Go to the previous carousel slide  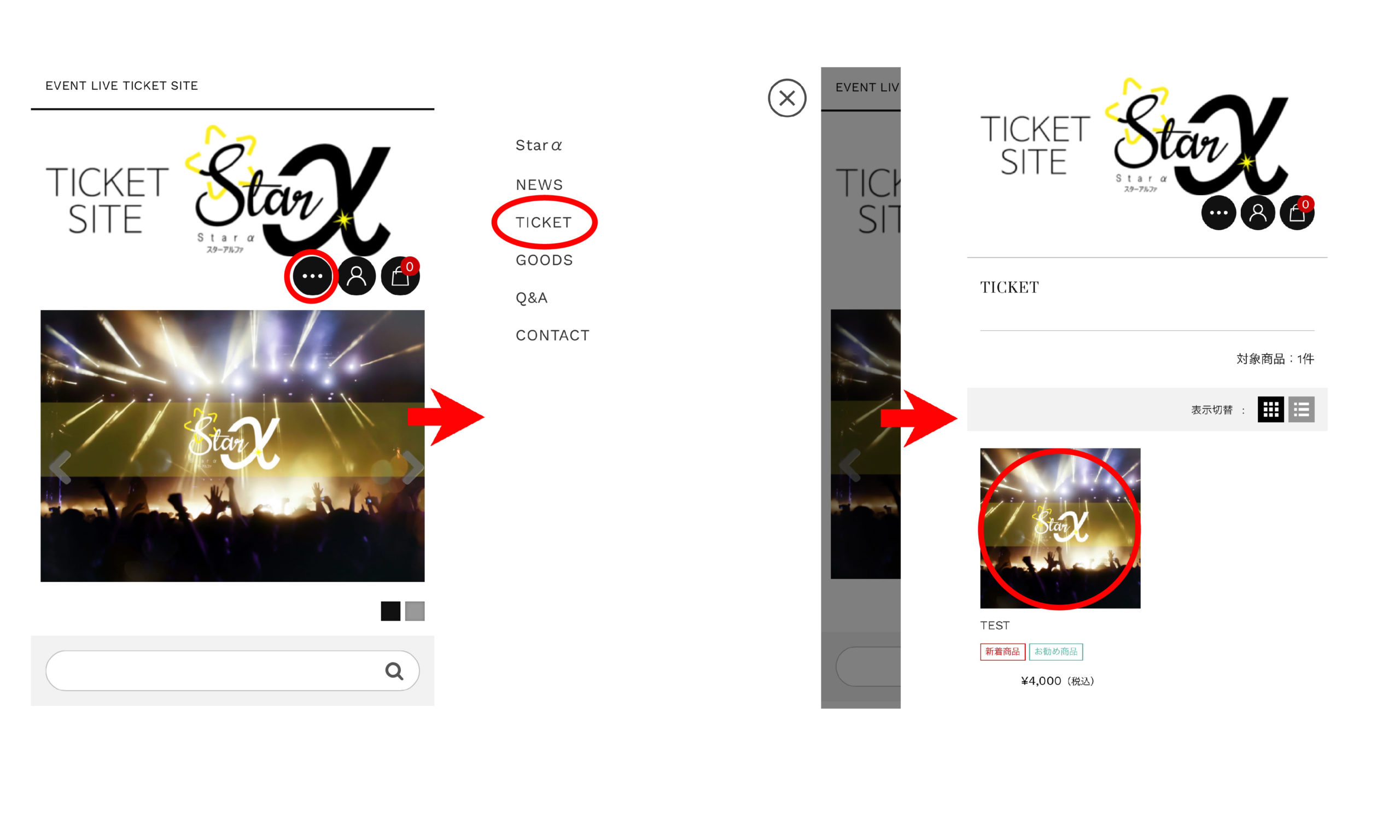[x=61, y=467]
